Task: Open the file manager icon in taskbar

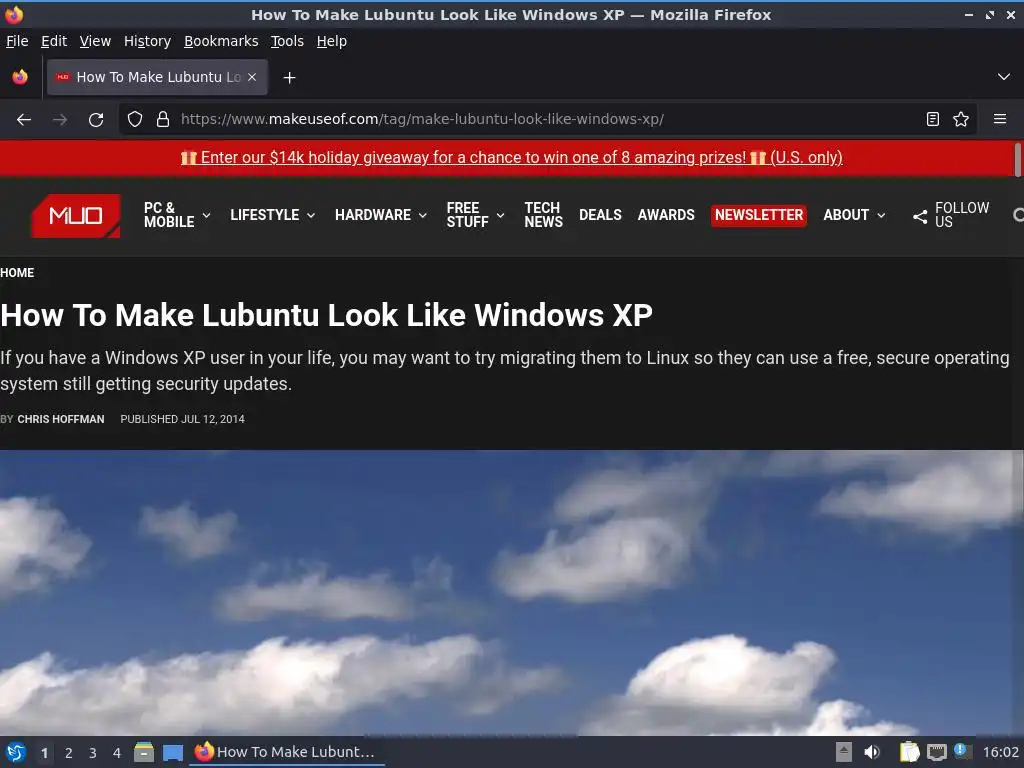Action: coord(144,752)
